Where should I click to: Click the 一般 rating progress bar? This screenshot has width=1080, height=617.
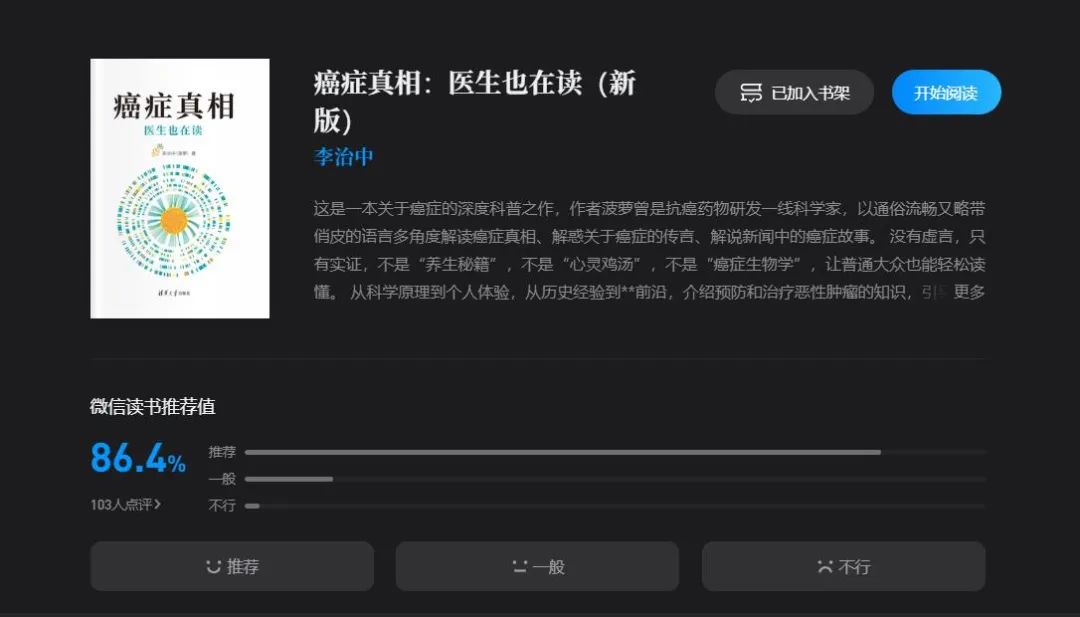[616, 479]
